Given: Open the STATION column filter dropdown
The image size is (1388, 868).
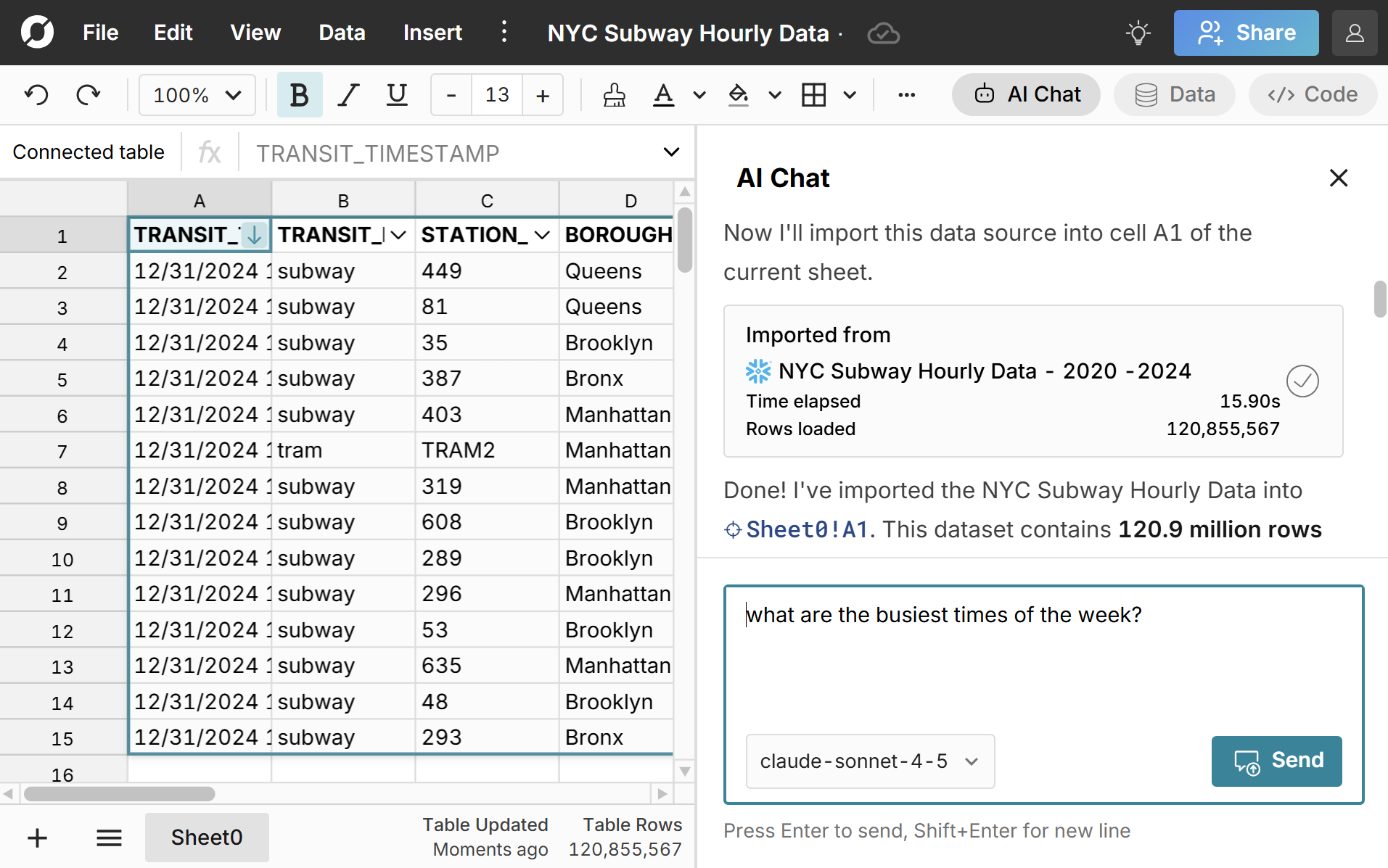Looking at the screenshot, I should [x=543, y=235].
